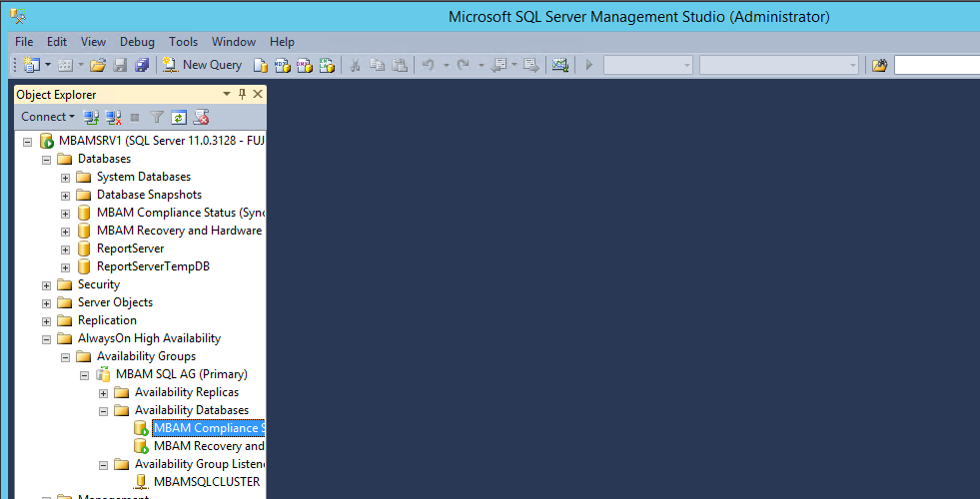Click the Start Debugging play icon
980x499 pixels.
point(589,64)
